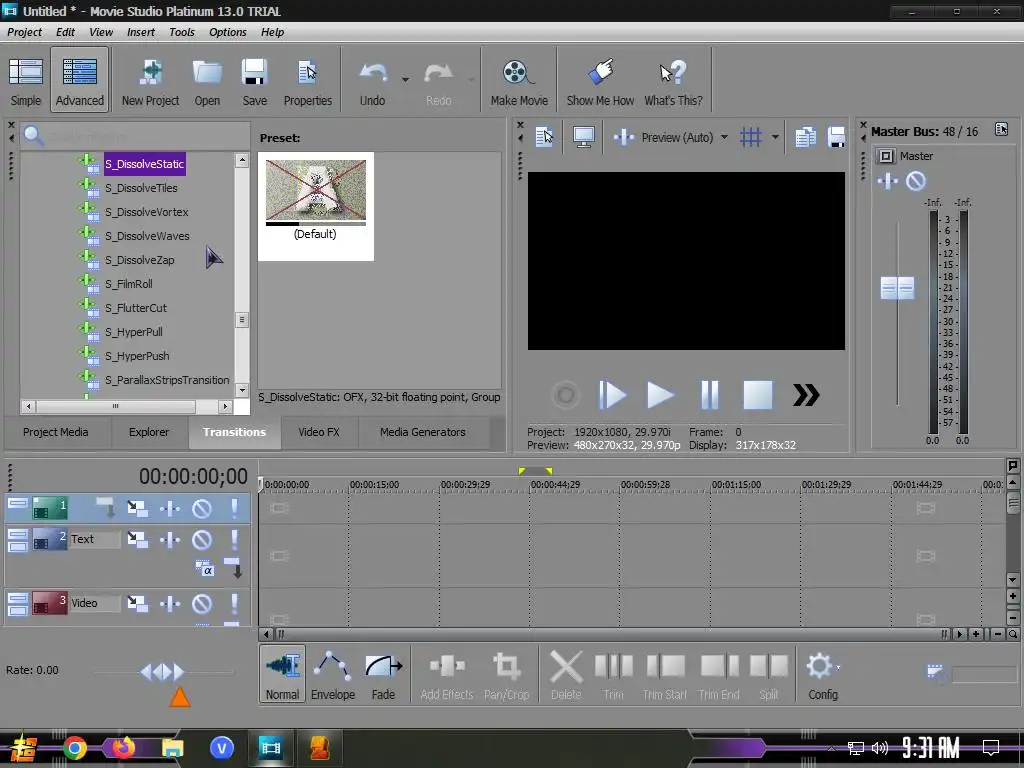Select S_FilmRoll transition
Screen dimensions: 1024x768
129,284
